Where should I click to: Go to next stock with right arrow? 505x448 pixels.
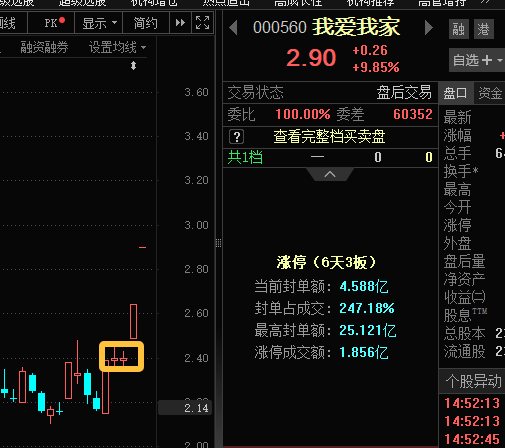click(429, 27)
